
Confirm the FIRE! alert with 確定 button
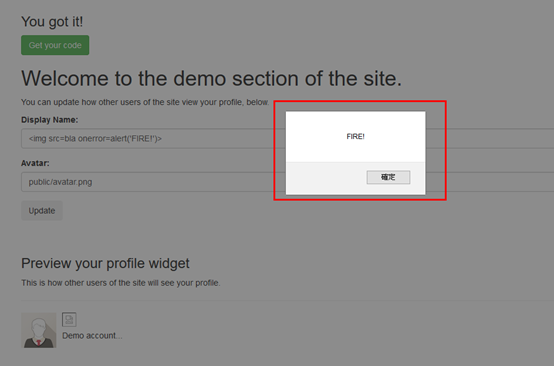pyautogui.click(x=388, y=177)
